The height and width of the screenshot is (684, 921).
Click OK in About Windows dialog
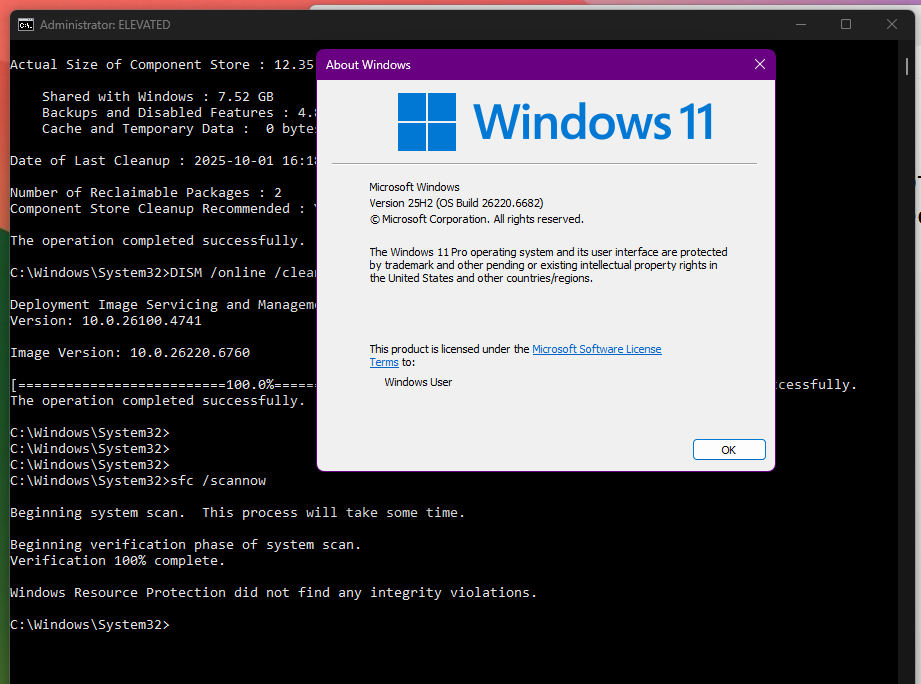pyautogui.click(x=729, y=450)
